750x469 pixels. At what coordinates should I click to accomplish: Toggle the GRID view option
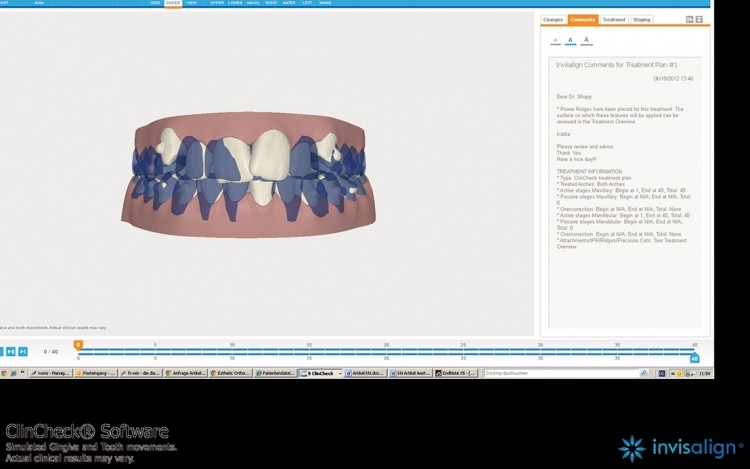click(155, 3)
